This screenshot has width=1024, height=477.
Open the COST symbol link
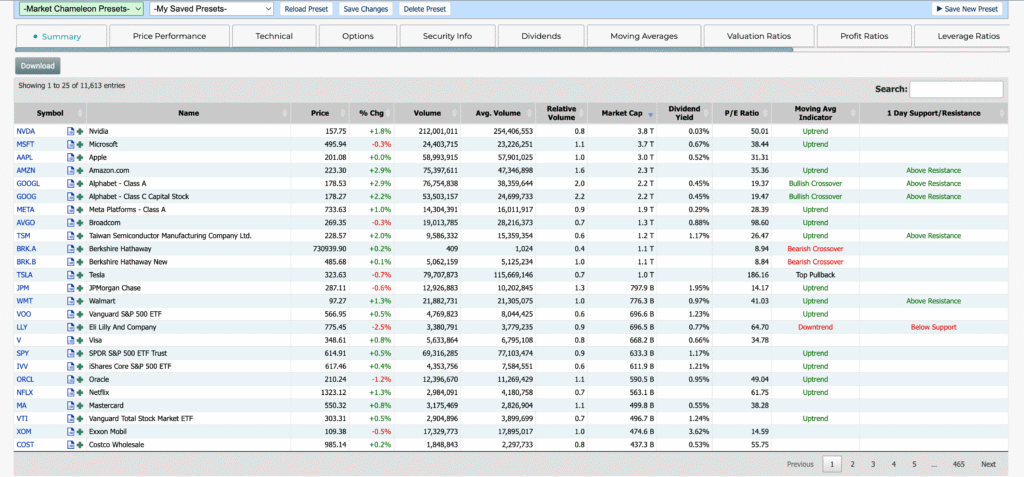coord(25,445)
